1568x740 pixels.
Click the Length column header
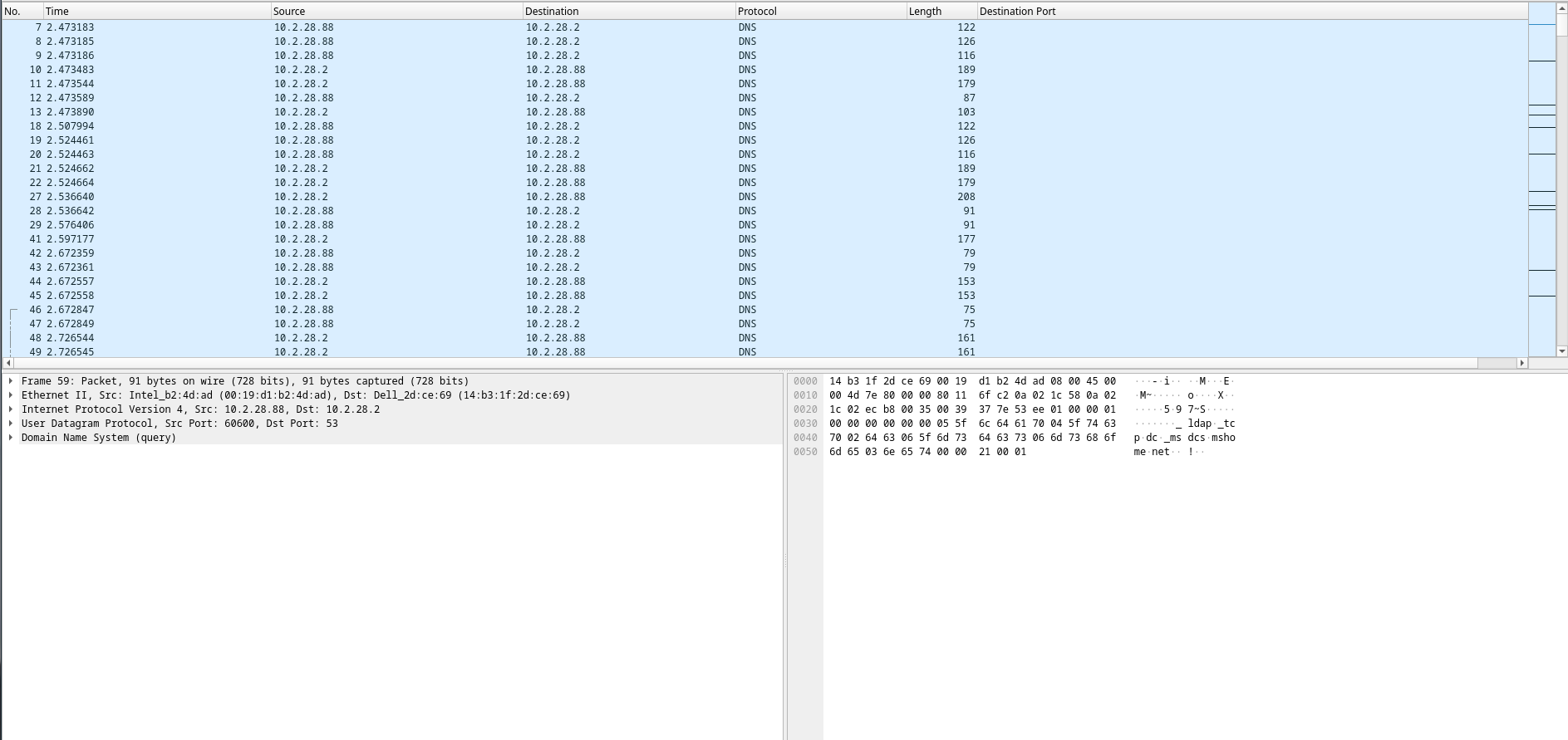click(941, 11)
